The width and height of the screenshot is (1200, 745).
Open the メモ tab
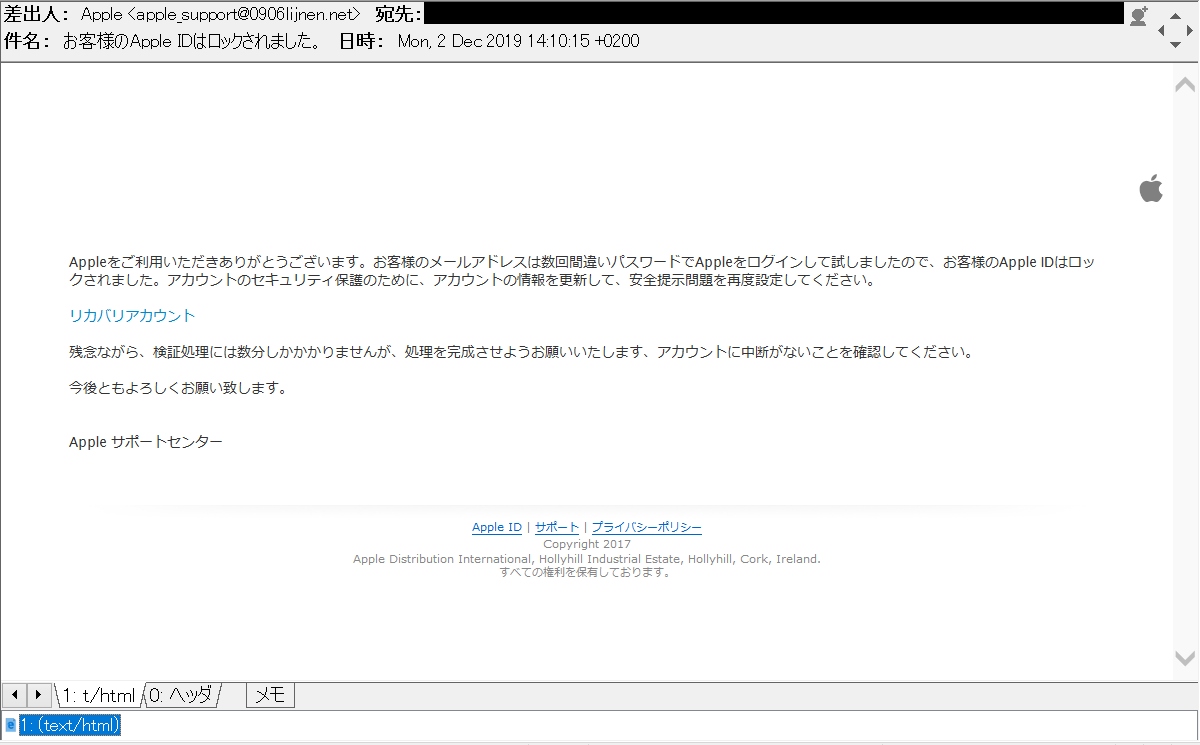click(x=270, y=695)
